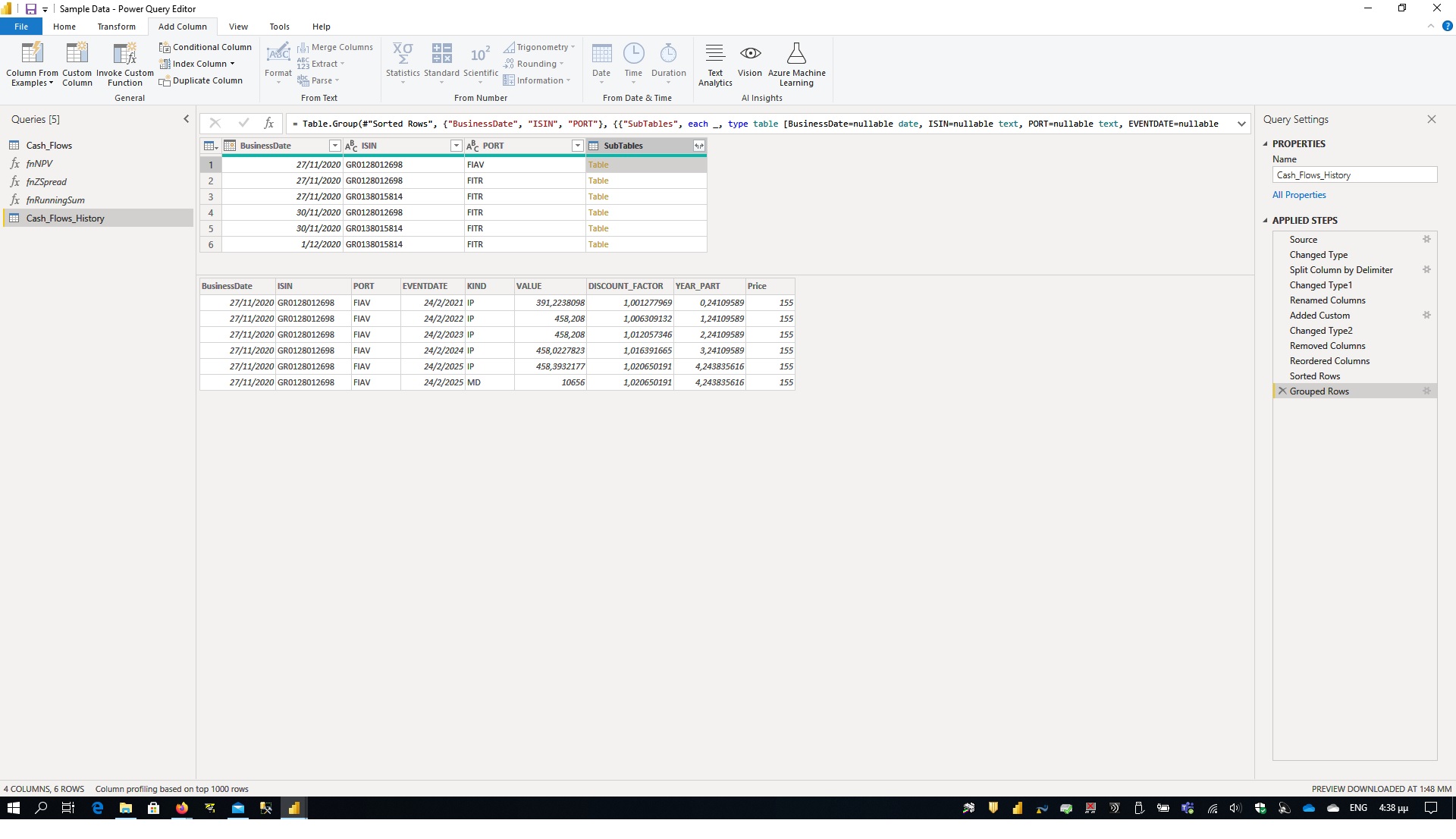Open the Time column options
This screenshot has width=1456, height=839.
(x=633, y=64)
